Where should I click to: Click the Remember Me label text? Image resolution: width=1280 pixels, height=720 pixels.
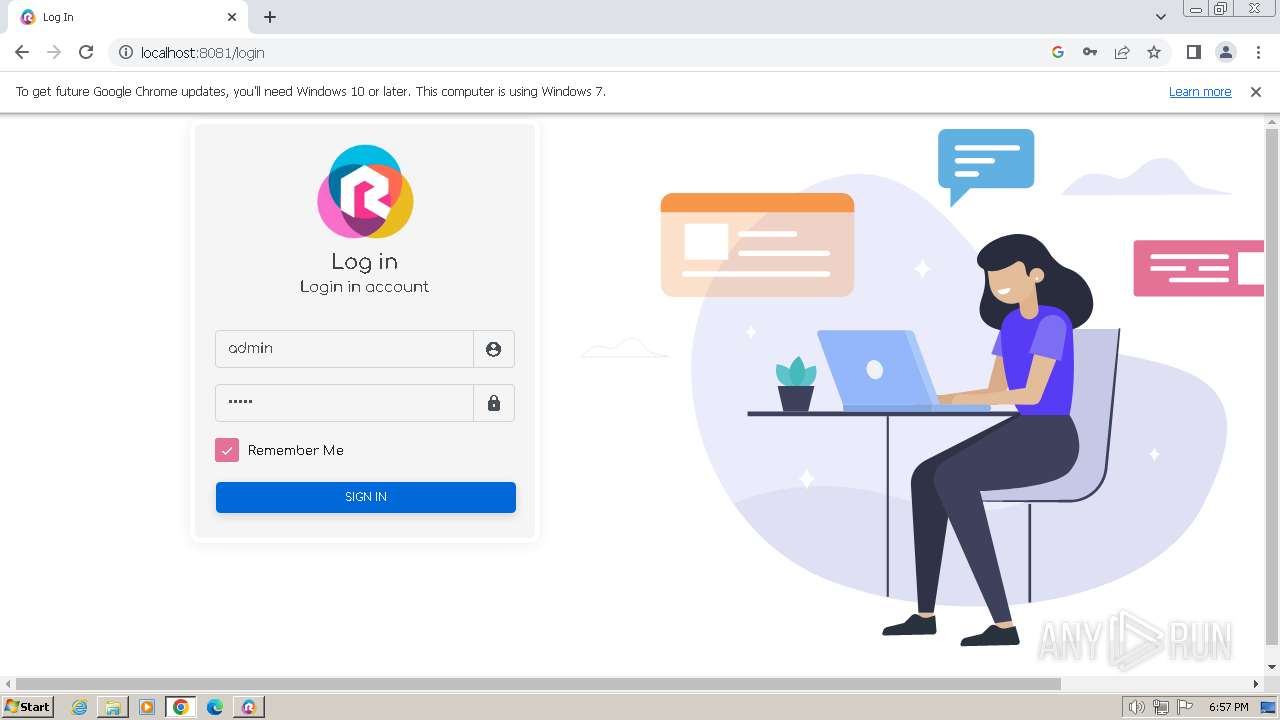tap(296, 450)
